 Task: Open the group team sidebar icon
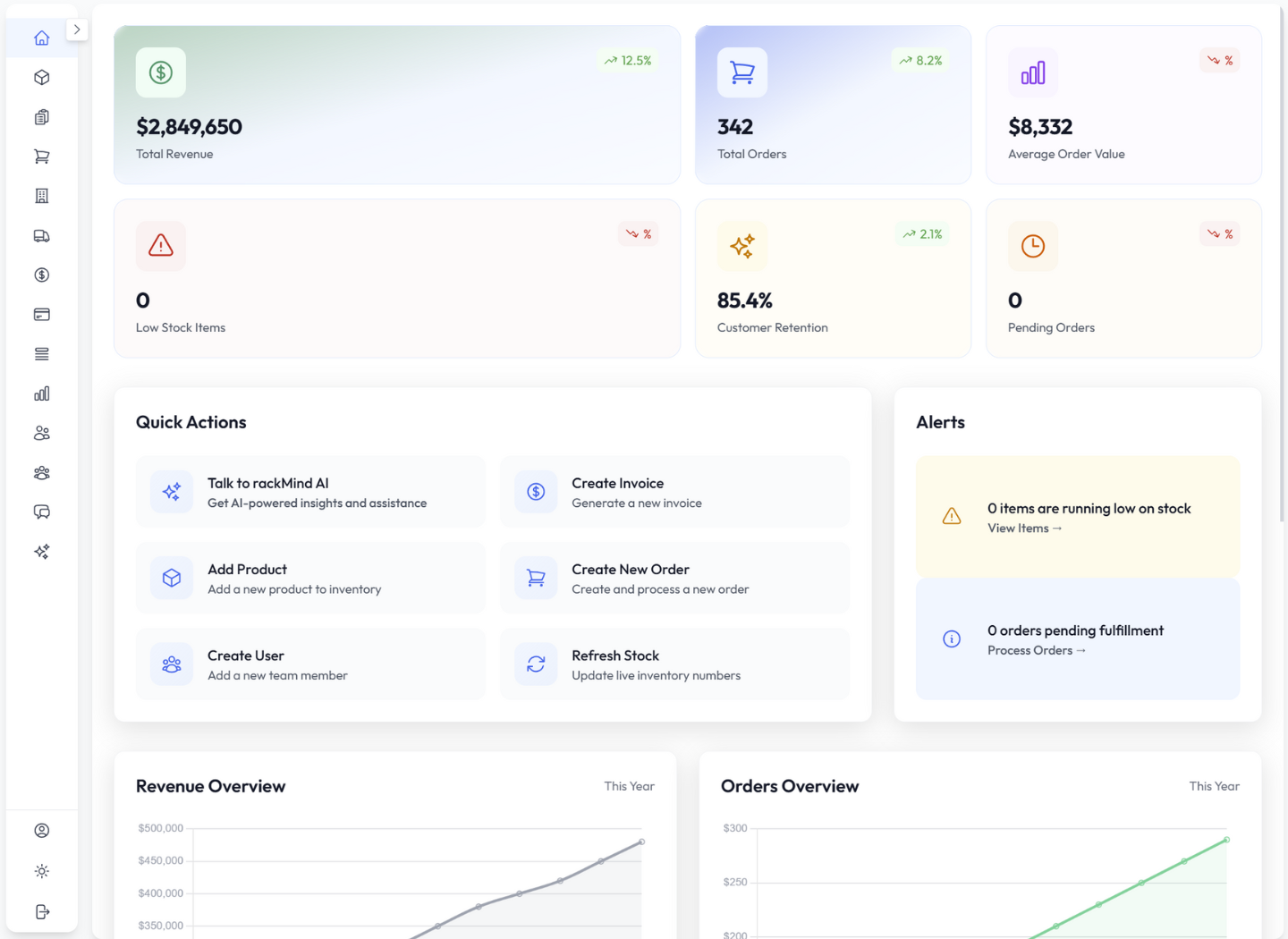(41, 473)
